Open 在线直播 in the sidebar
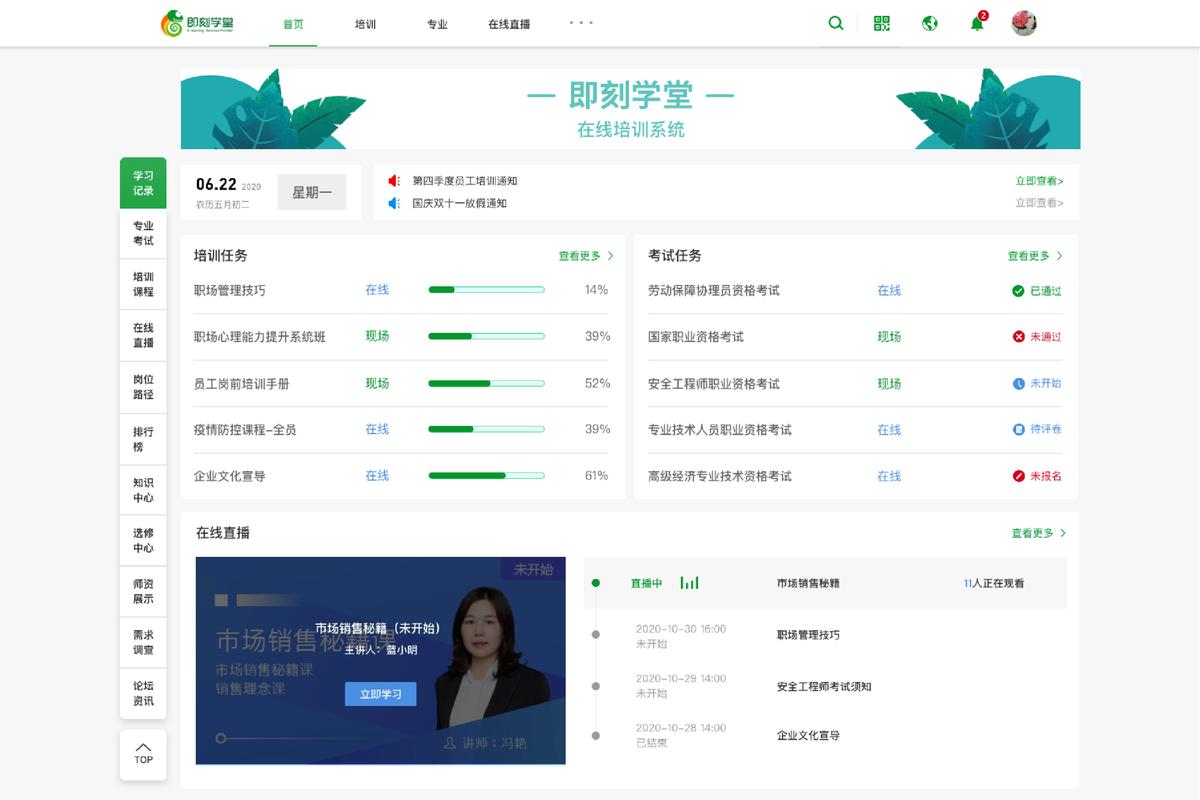Screen dimensions: 1200x800 [143, 335]
